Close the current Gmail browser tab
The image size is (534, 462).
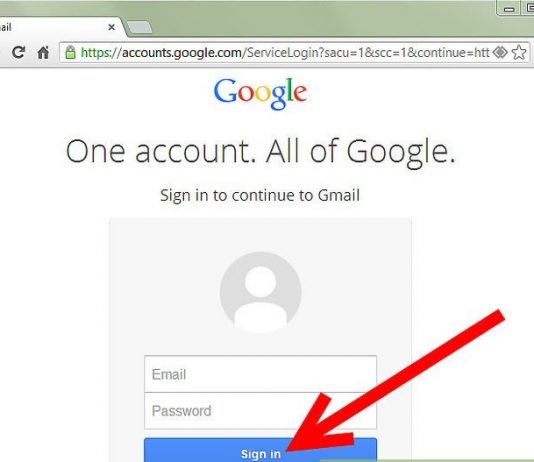tap(111, 27)
